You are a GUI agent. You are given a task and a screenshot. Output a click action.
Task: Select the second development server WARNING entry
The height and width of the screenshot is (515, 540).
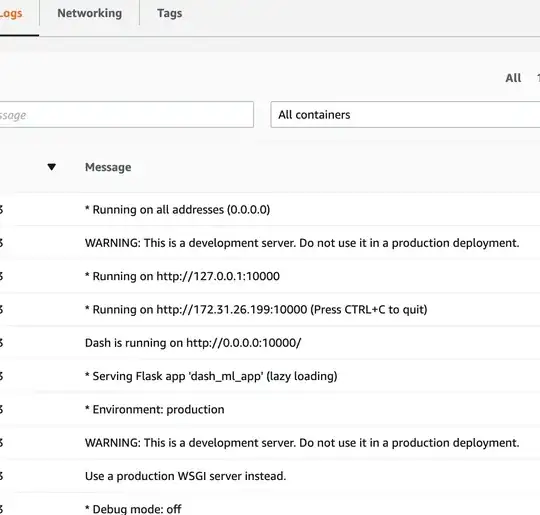tap(270, 443)
